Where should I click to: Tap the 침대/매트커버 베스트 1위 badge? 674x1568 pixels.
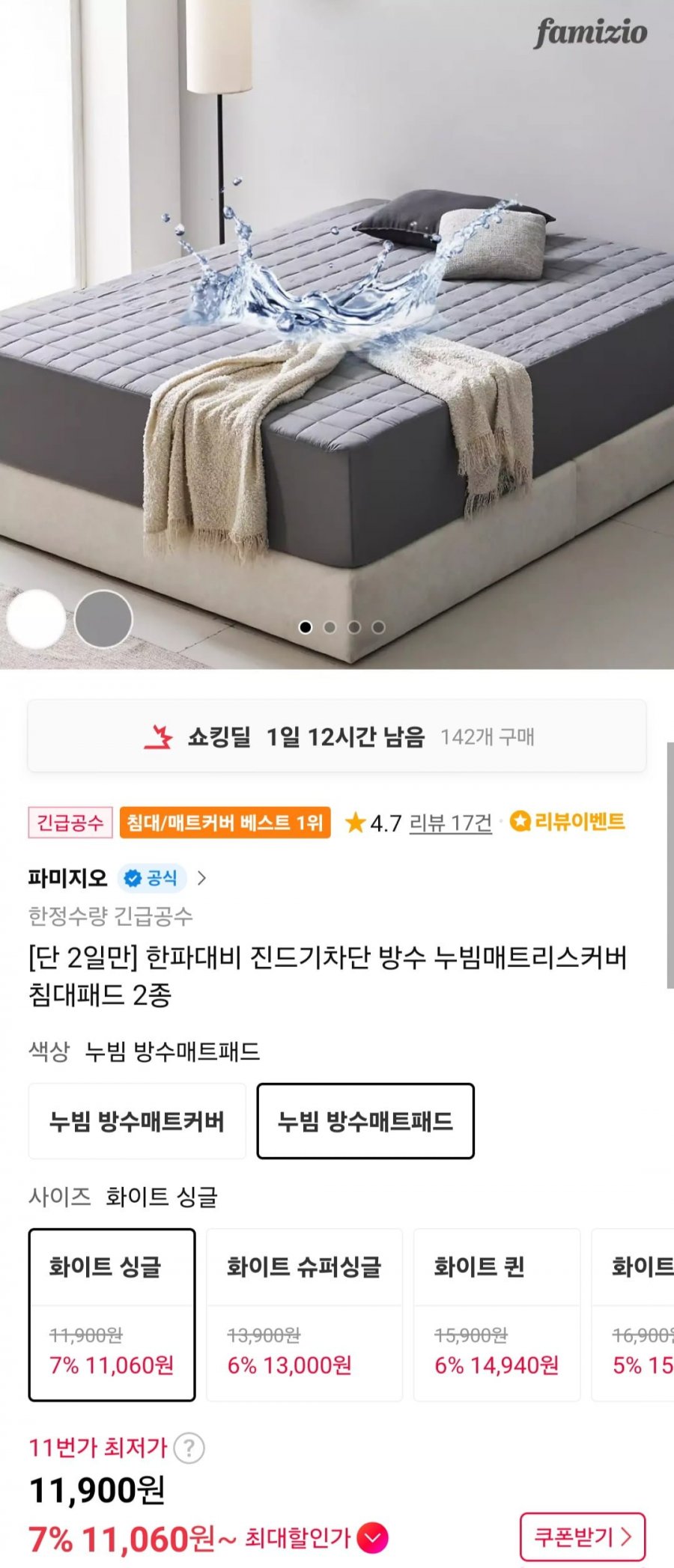click(x=225, y=823)
